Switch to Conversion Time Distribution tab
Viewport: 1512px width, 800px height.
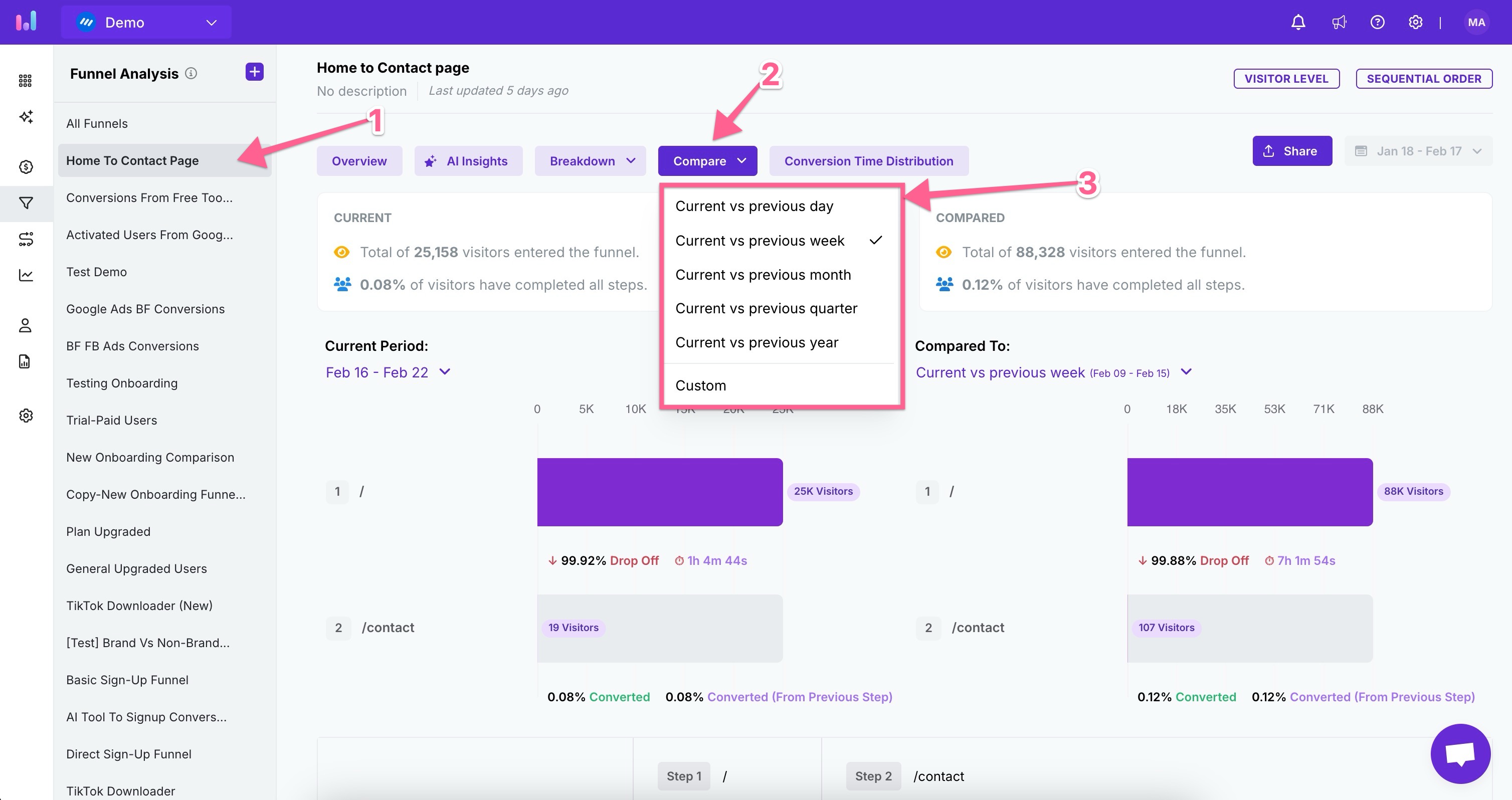[868, 161]
